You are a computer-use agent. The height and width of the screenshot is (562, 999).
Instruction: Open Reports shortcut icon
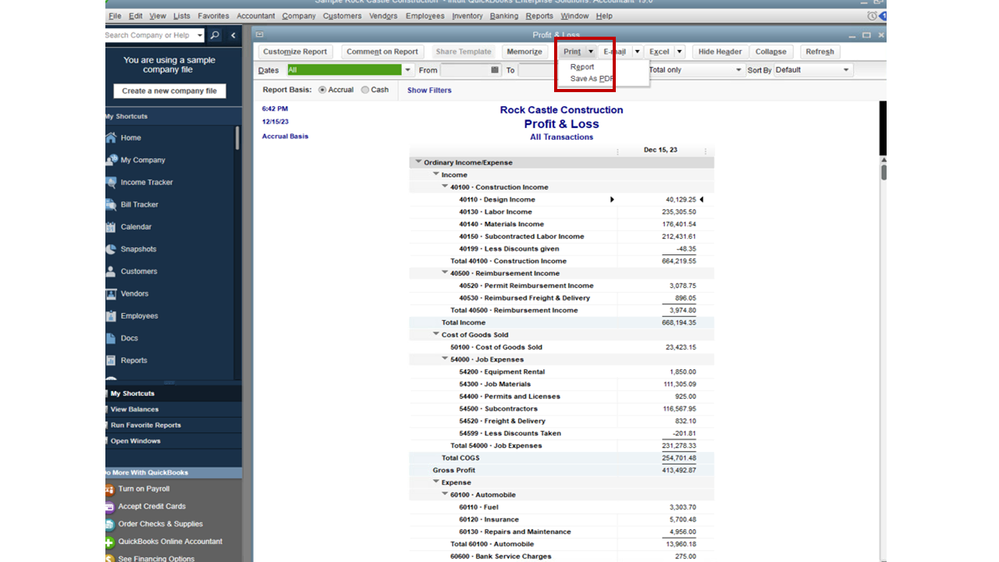click(111, 361)
